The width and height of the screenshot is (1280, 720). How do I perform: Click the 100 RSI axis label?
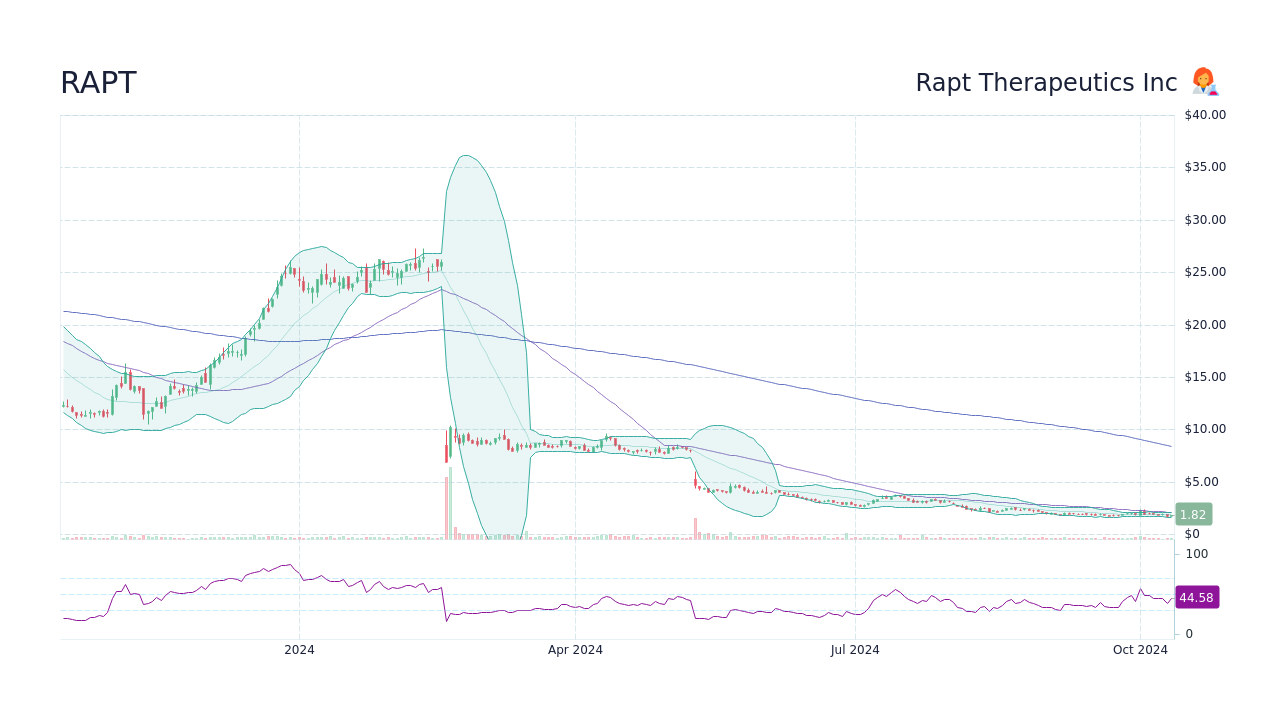tap(1197, 554)
